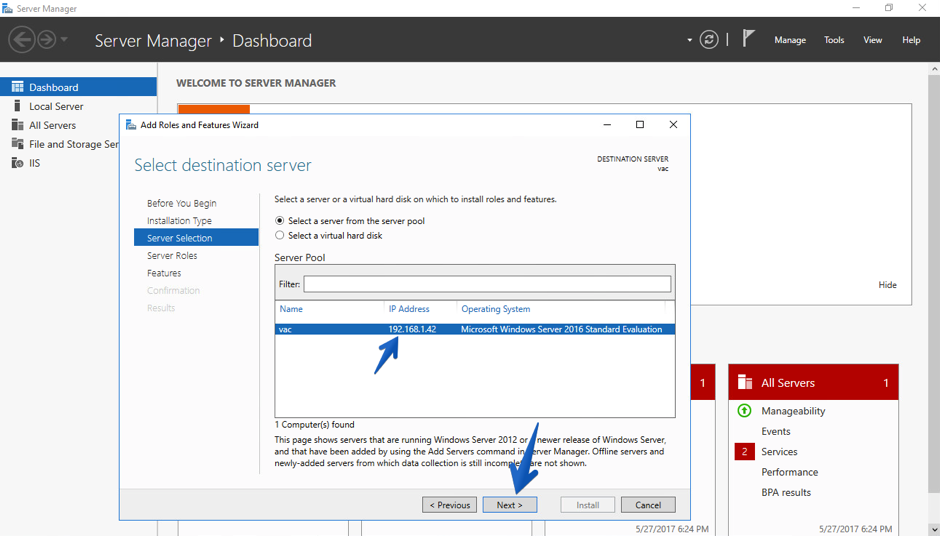
Task: Open Performance in All Servers tile
Action: pos(790,472)
